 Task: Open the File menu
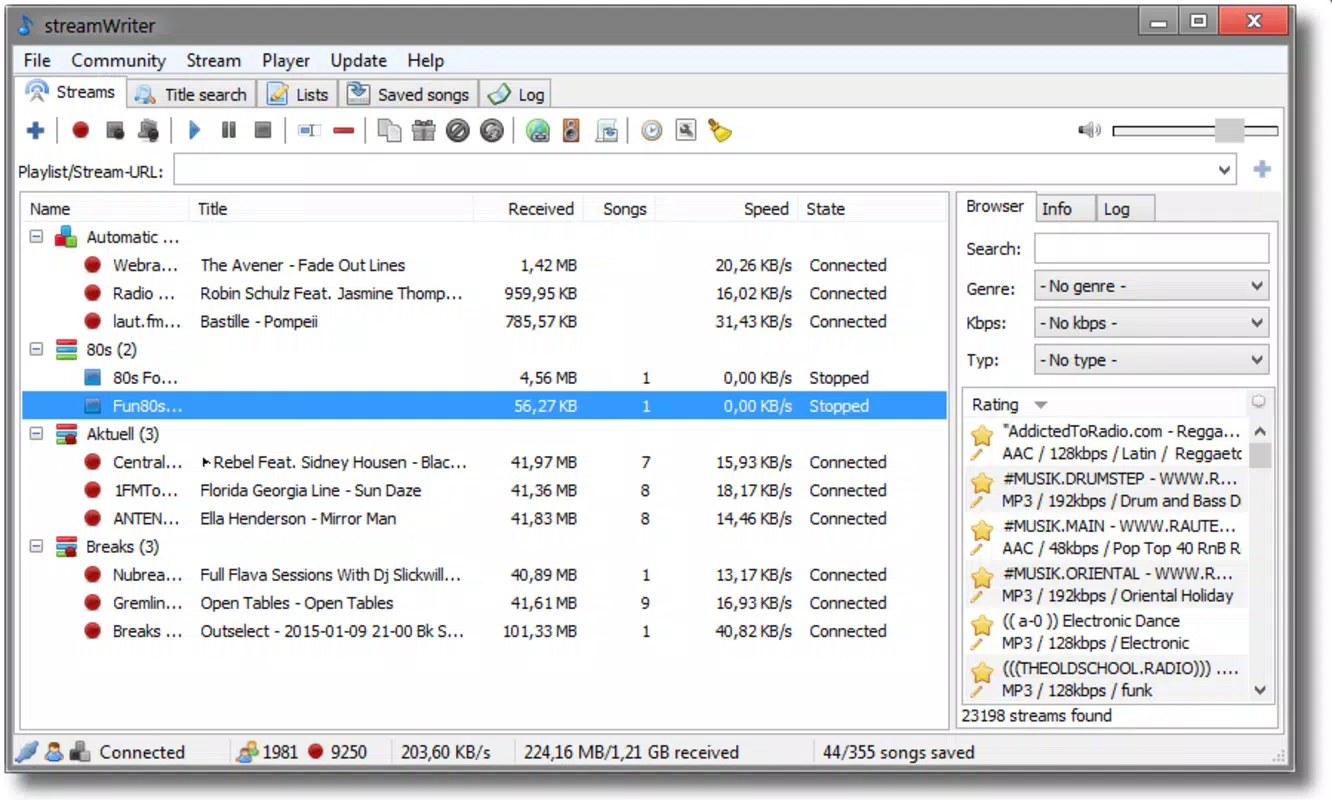pyautogui.click(x=37, y=61)
